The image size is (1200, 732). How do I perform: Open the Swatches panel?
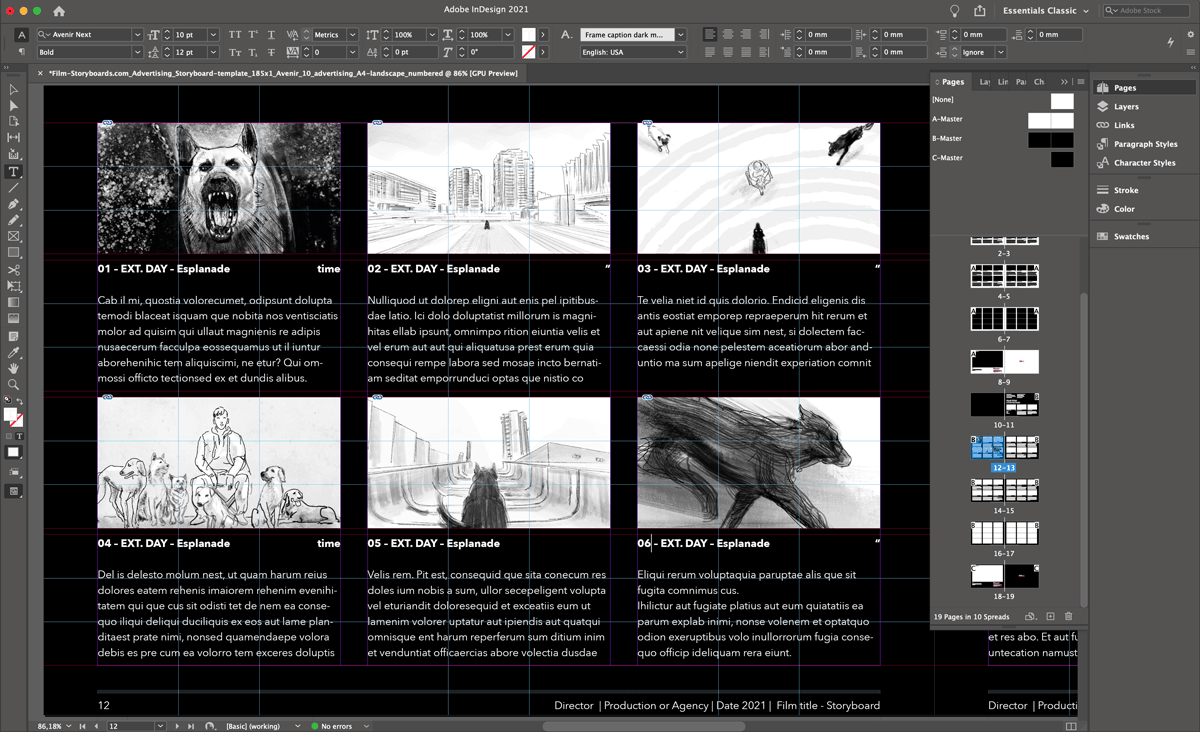(x=1131, y=236)
